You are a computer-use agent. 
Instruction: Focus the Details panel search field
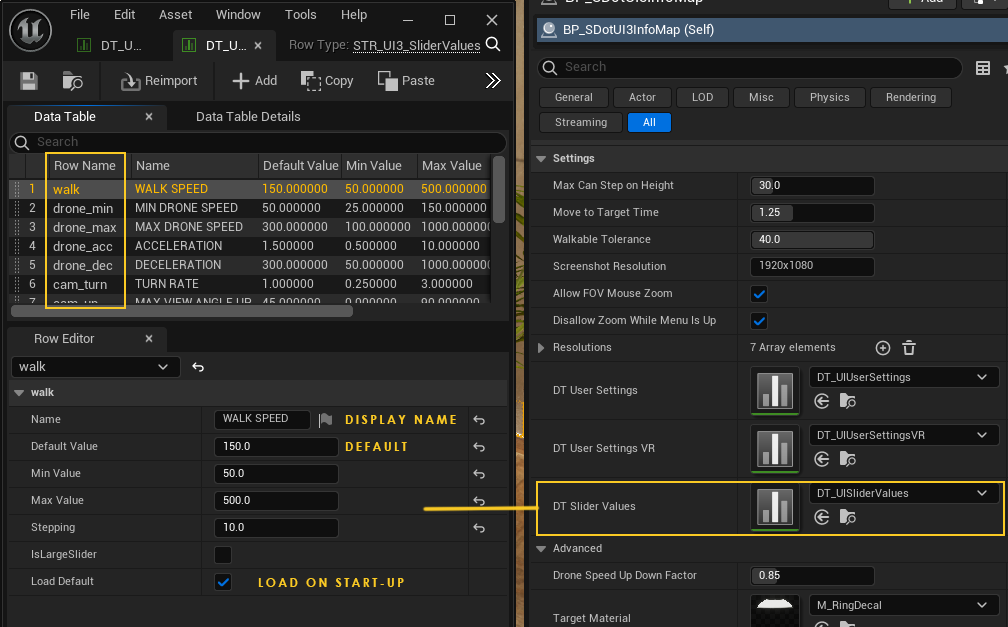[749, 67]
